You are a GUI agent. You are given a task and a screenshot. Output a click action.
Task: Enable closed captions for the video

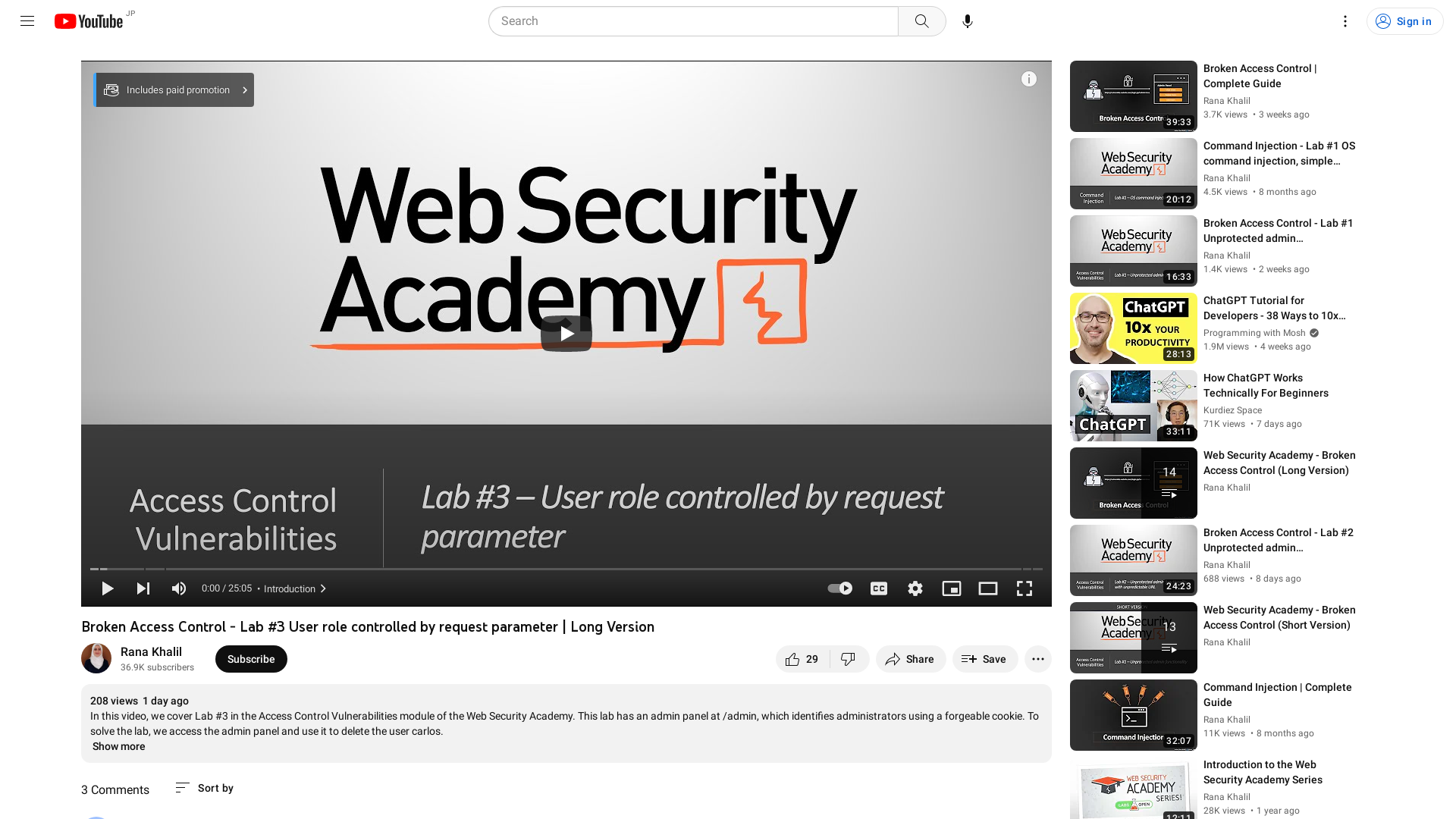click(879, 588)
